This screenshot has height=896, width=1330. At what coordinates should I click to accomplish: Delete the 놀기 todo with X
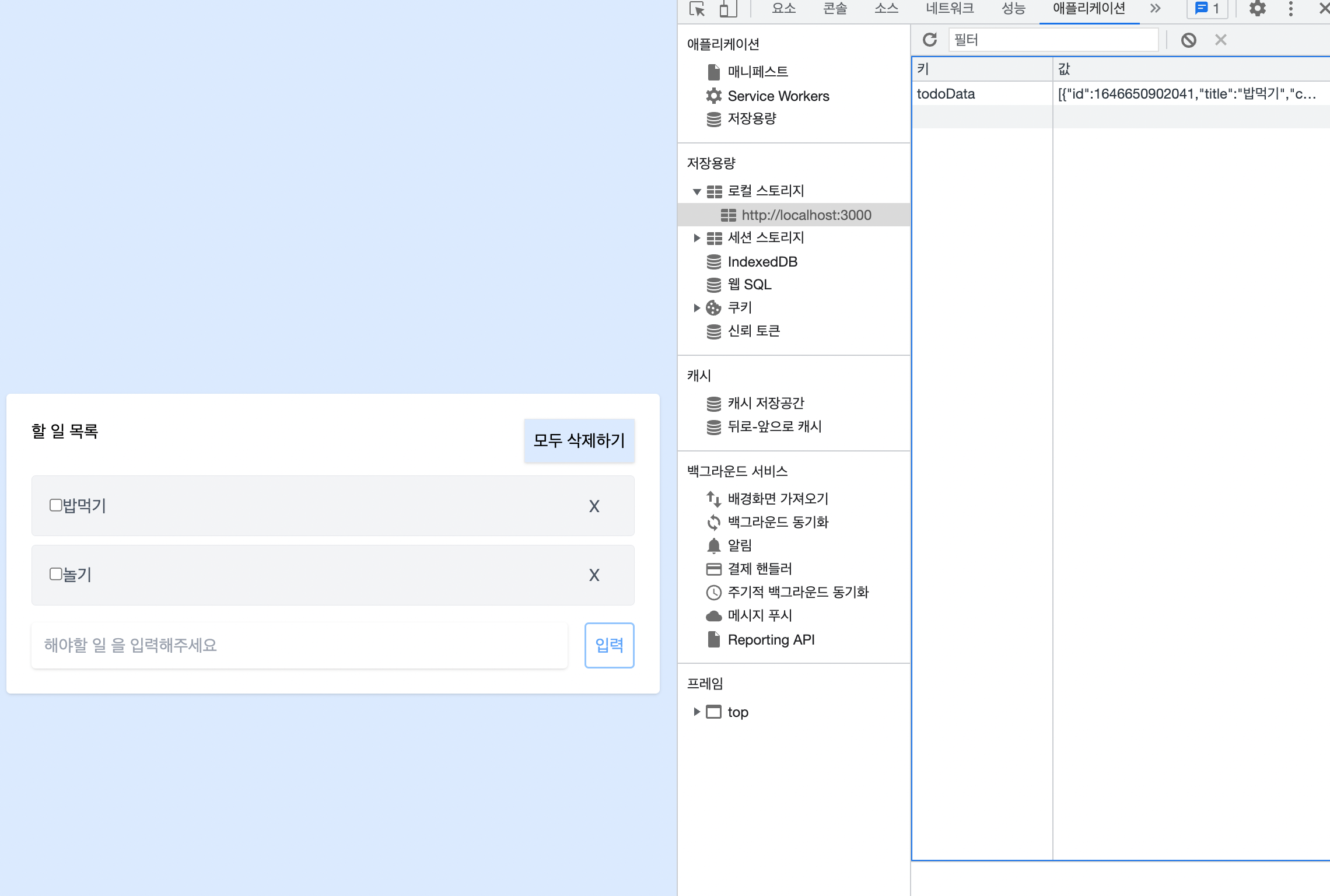594,575
